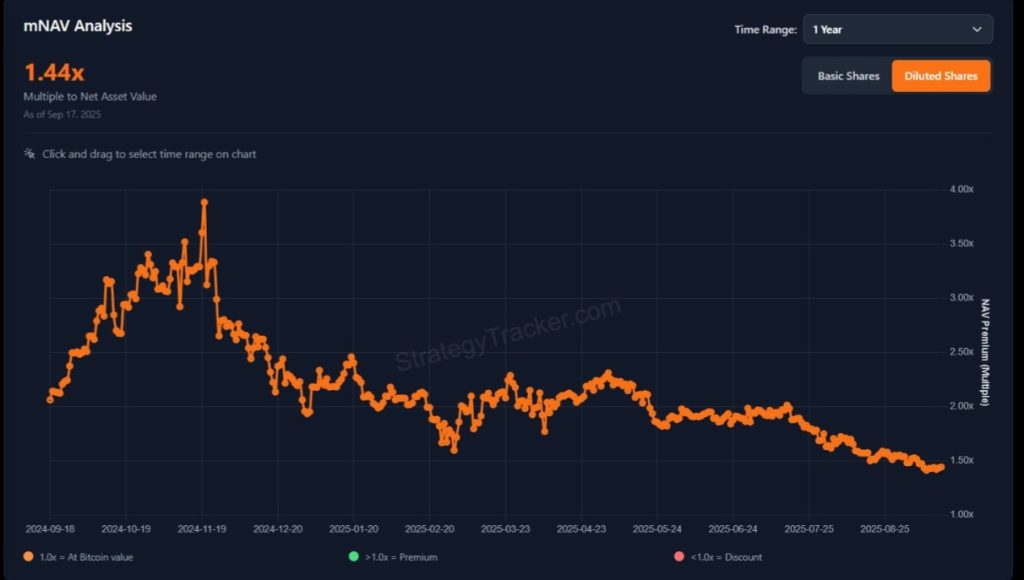This screenshot has width=1024, height=580.
Task: Enable the Diluted Shares option
Action: pyautogui.click(x=940, y=75)
